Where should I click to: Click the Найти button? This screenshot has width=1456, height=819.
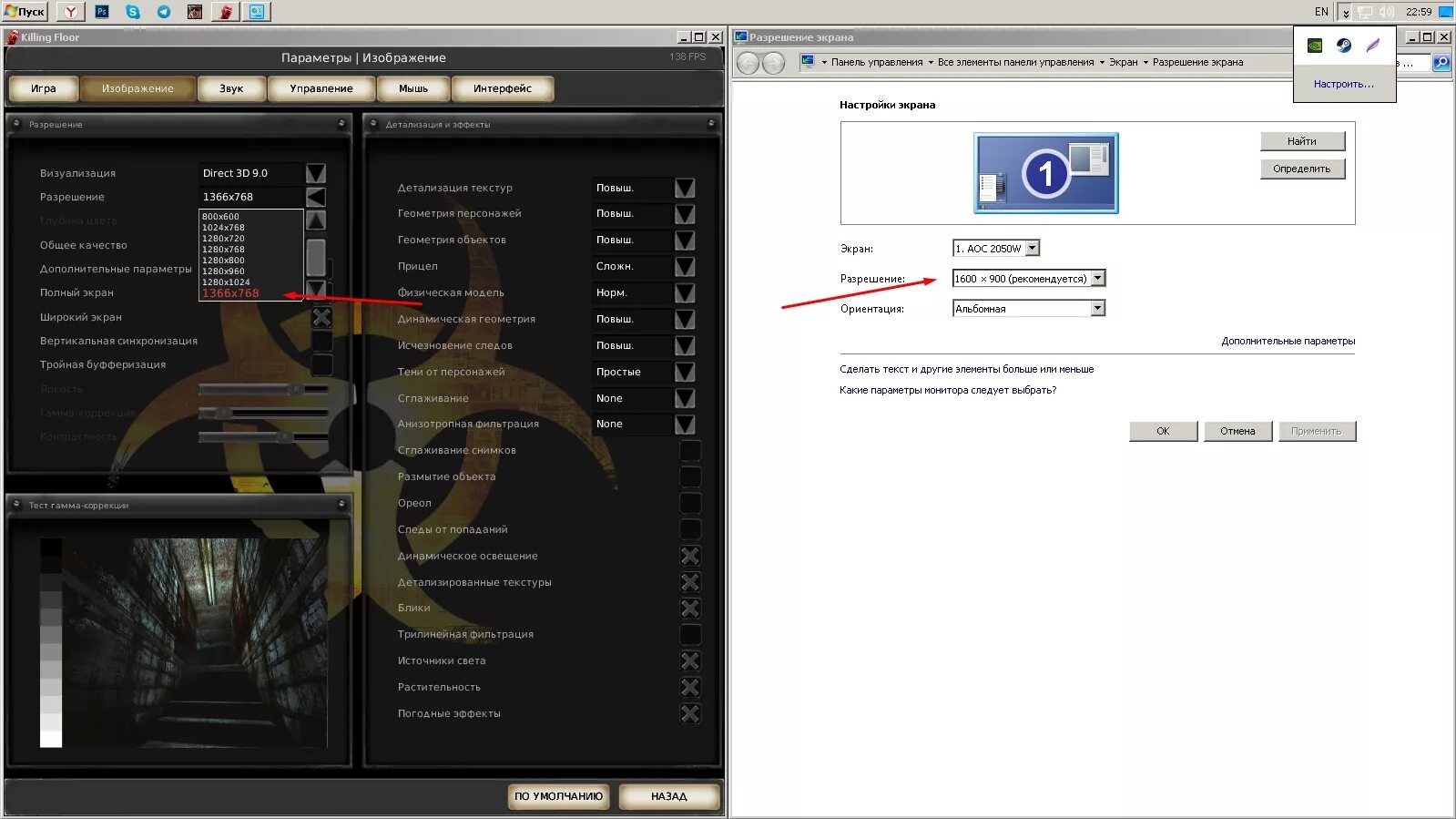tap(1302, 141)
